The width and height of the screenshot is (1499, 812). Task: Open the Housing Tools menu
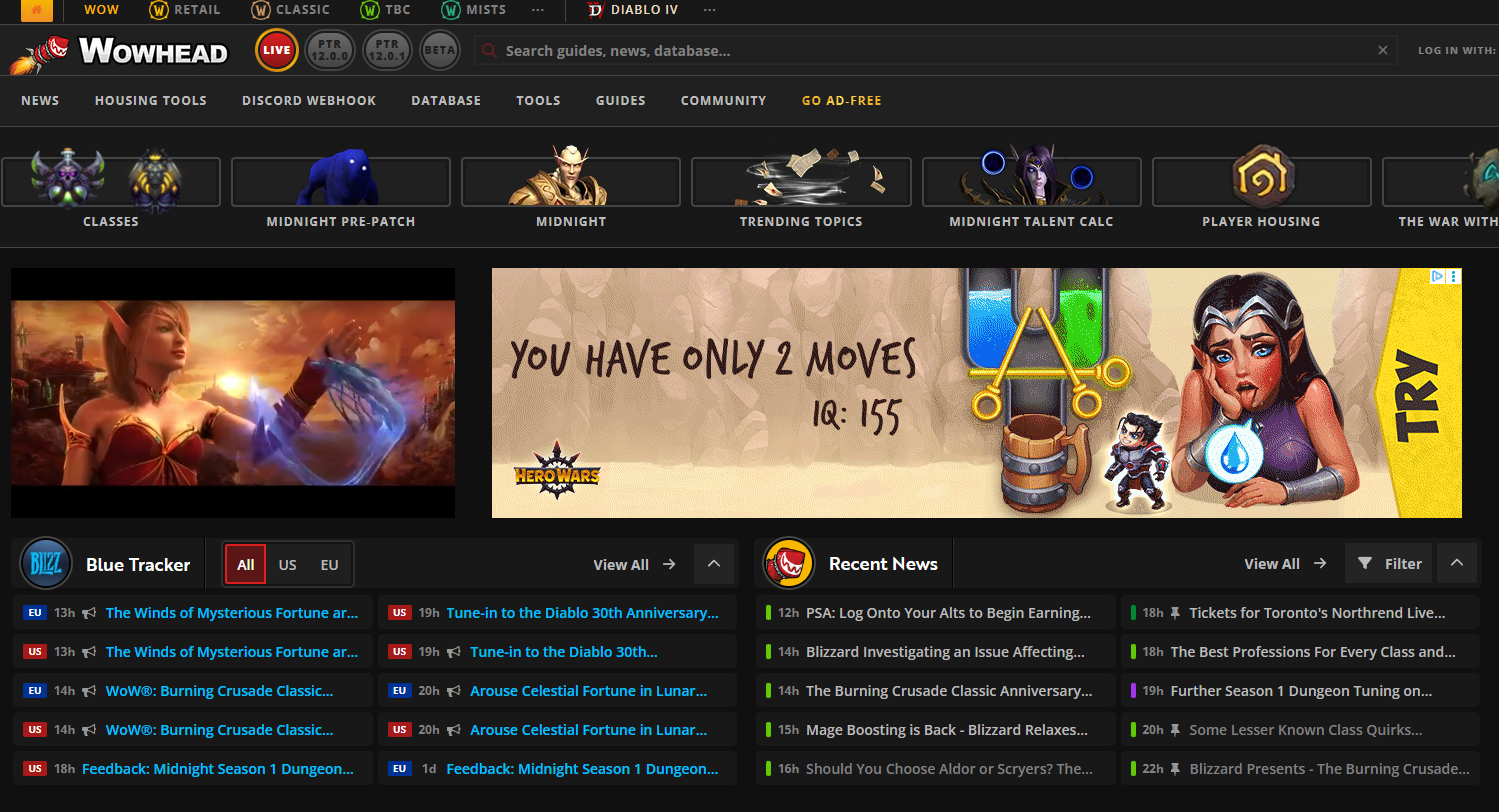click(151, 101)
